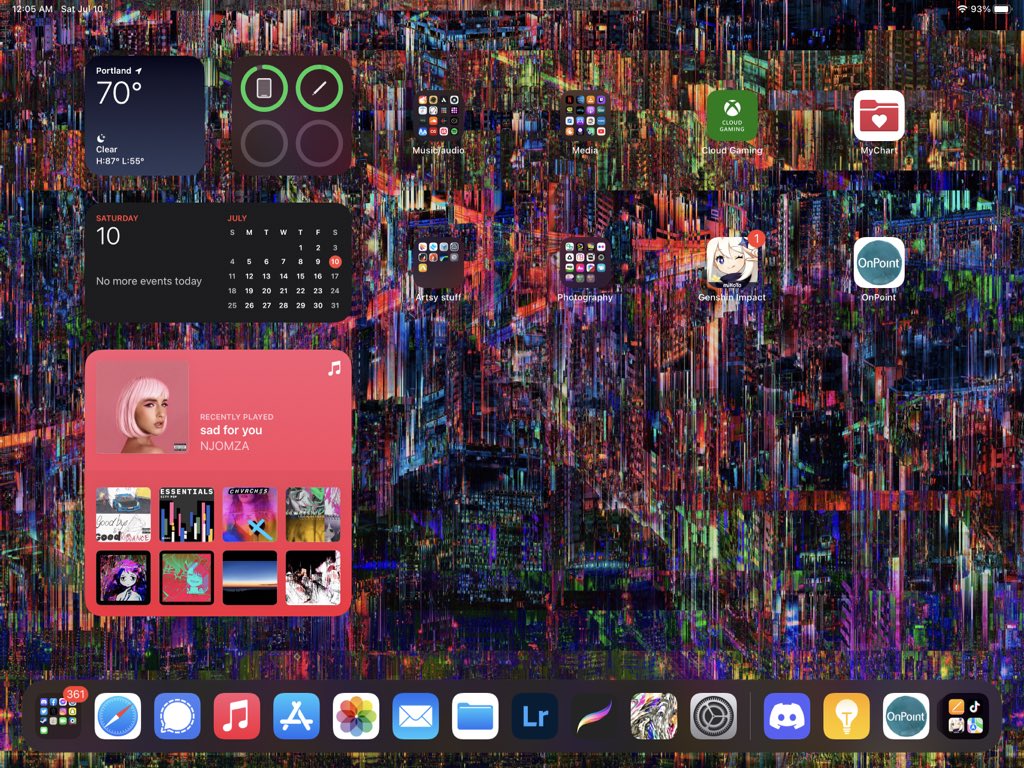Open the Mail app in dock
1024x768 pixels.
point(415,716)
